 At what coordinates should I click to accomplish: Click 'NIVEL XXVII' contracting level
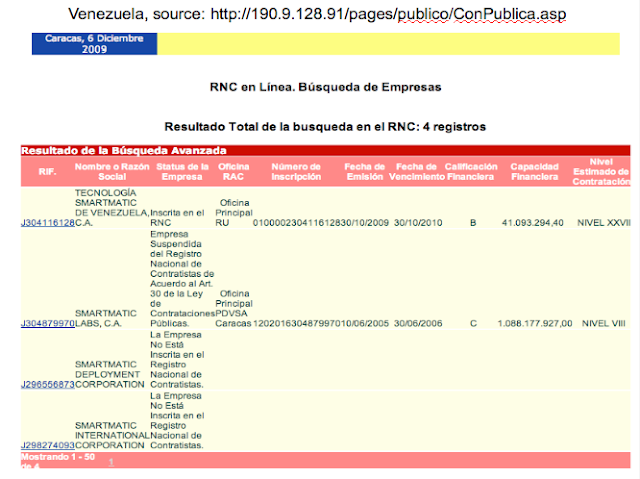(604, 223)
